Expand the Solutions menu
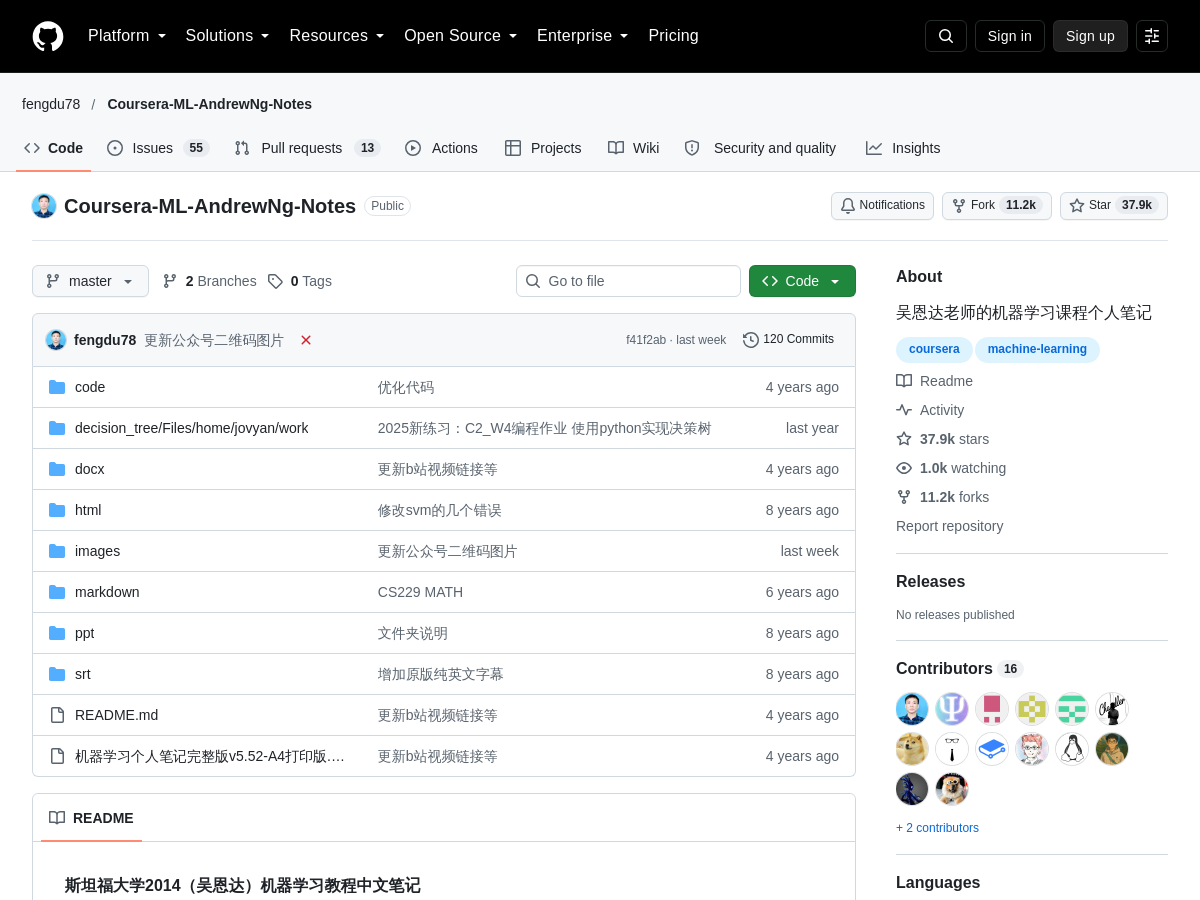Screen dimensions: 1200x900 pyautogui.click(x=228, y=36)
